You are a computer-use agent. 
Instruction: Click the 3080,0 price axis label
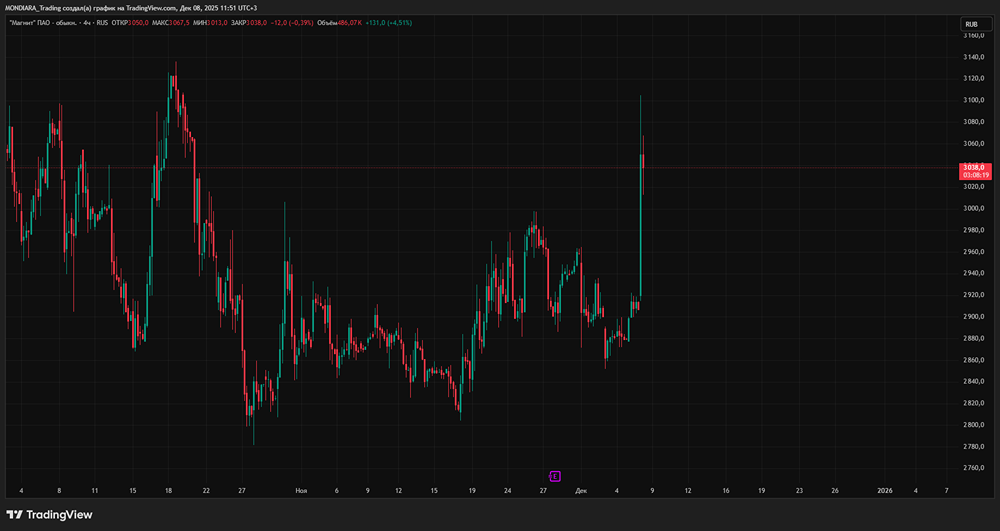(x=975, y=122)
